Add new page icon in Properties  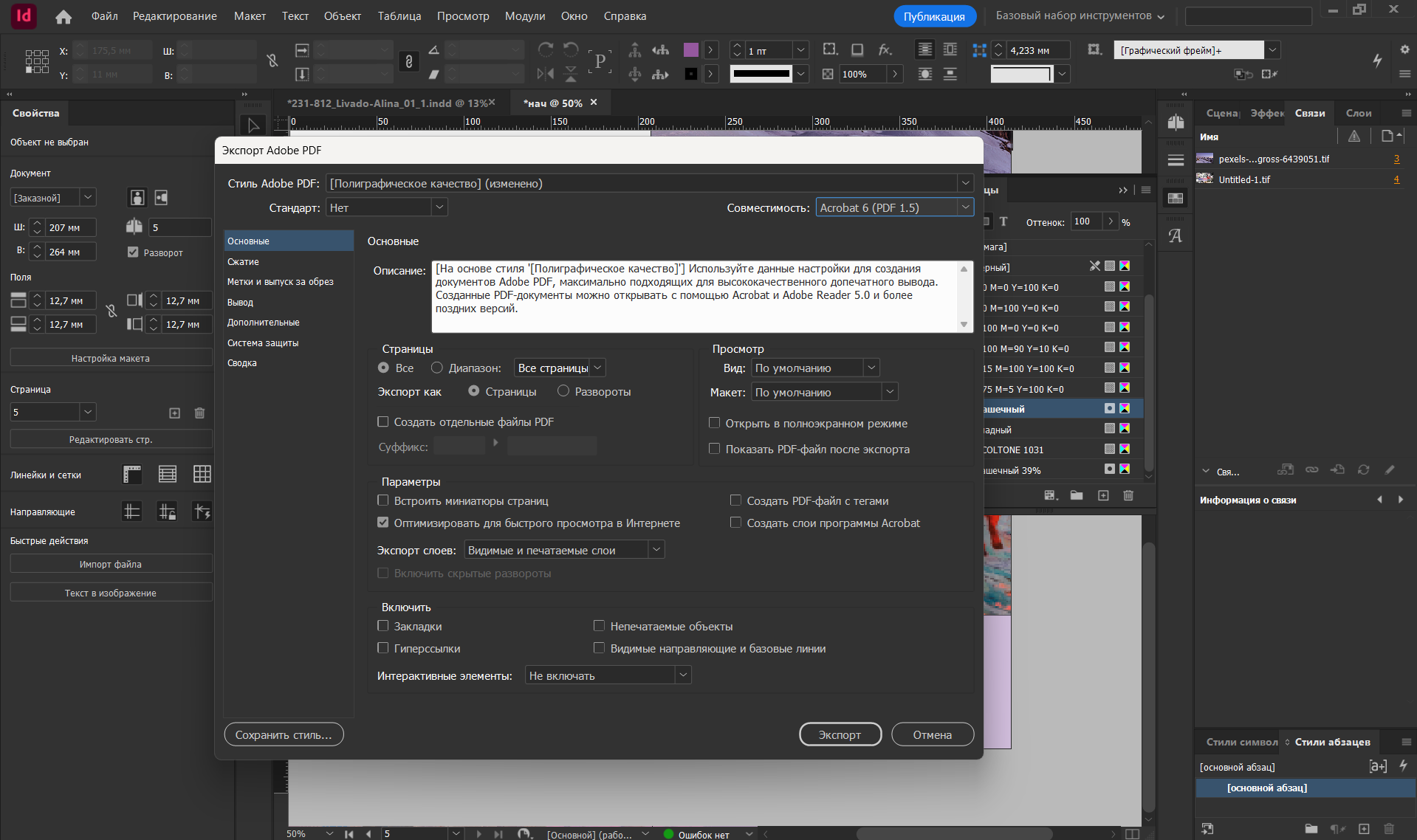(174, 413)
